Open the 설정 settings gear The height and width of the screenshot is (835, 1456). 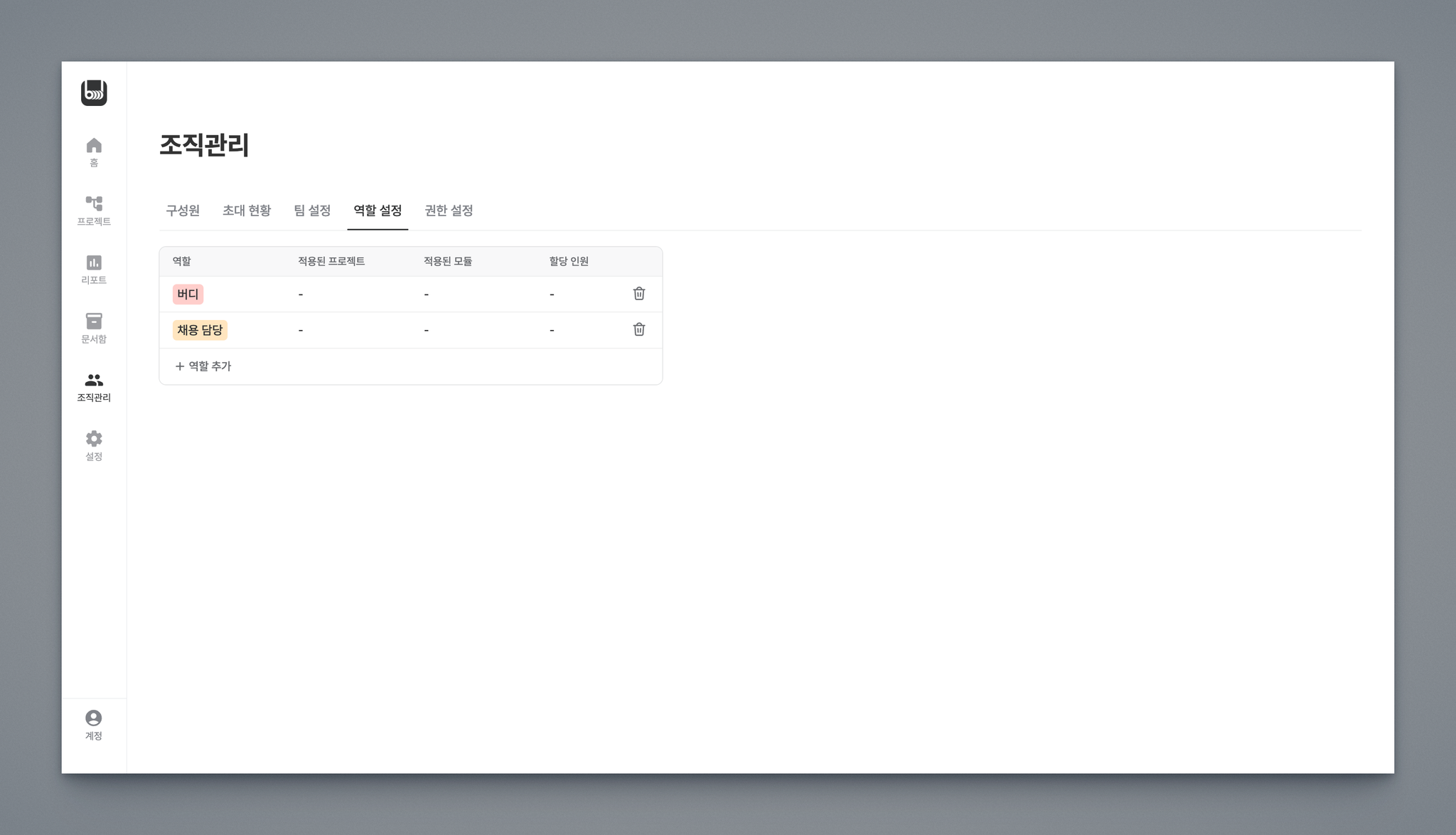[94, 445]
